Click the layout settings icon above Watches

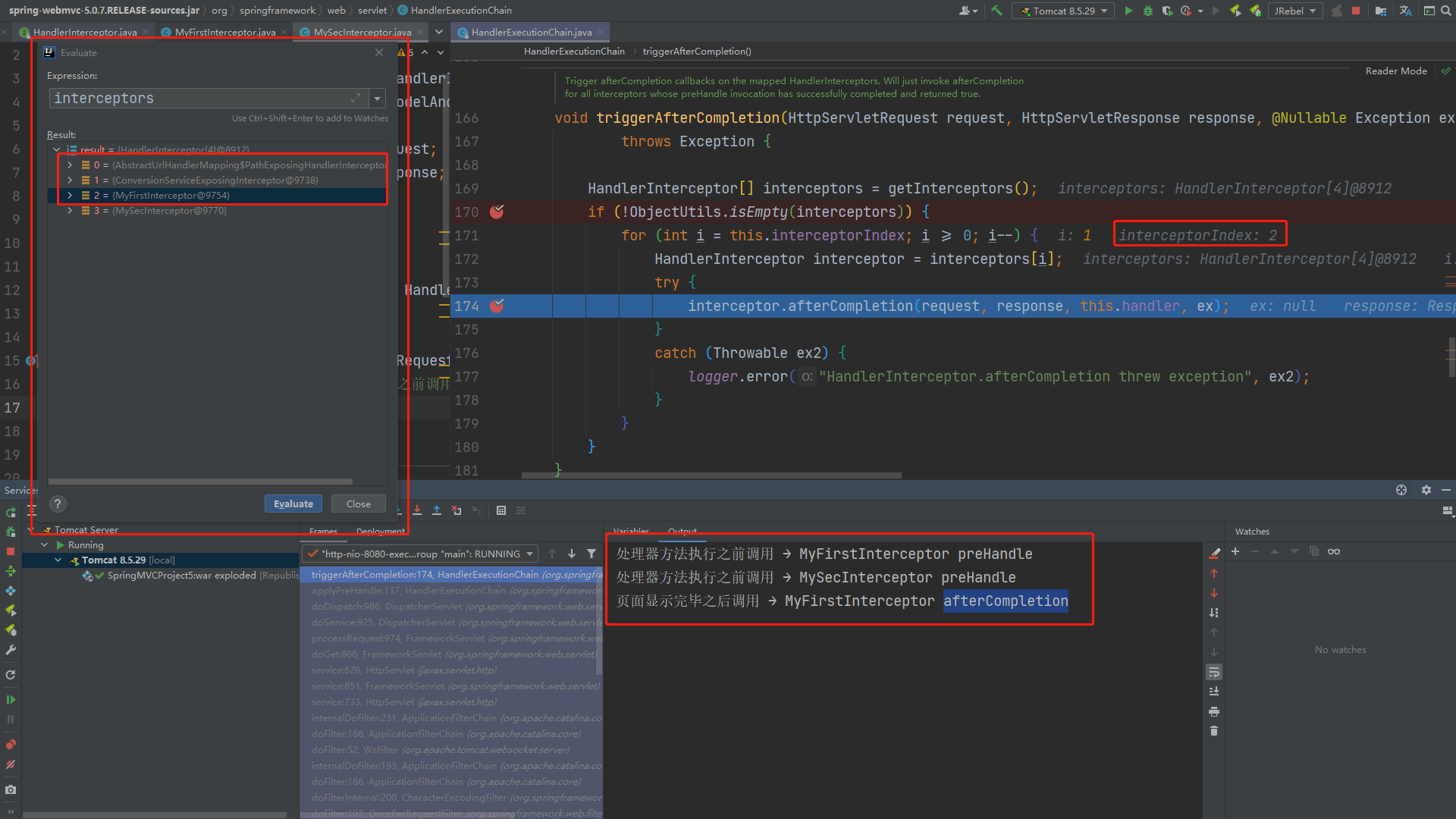(1448, 511)
